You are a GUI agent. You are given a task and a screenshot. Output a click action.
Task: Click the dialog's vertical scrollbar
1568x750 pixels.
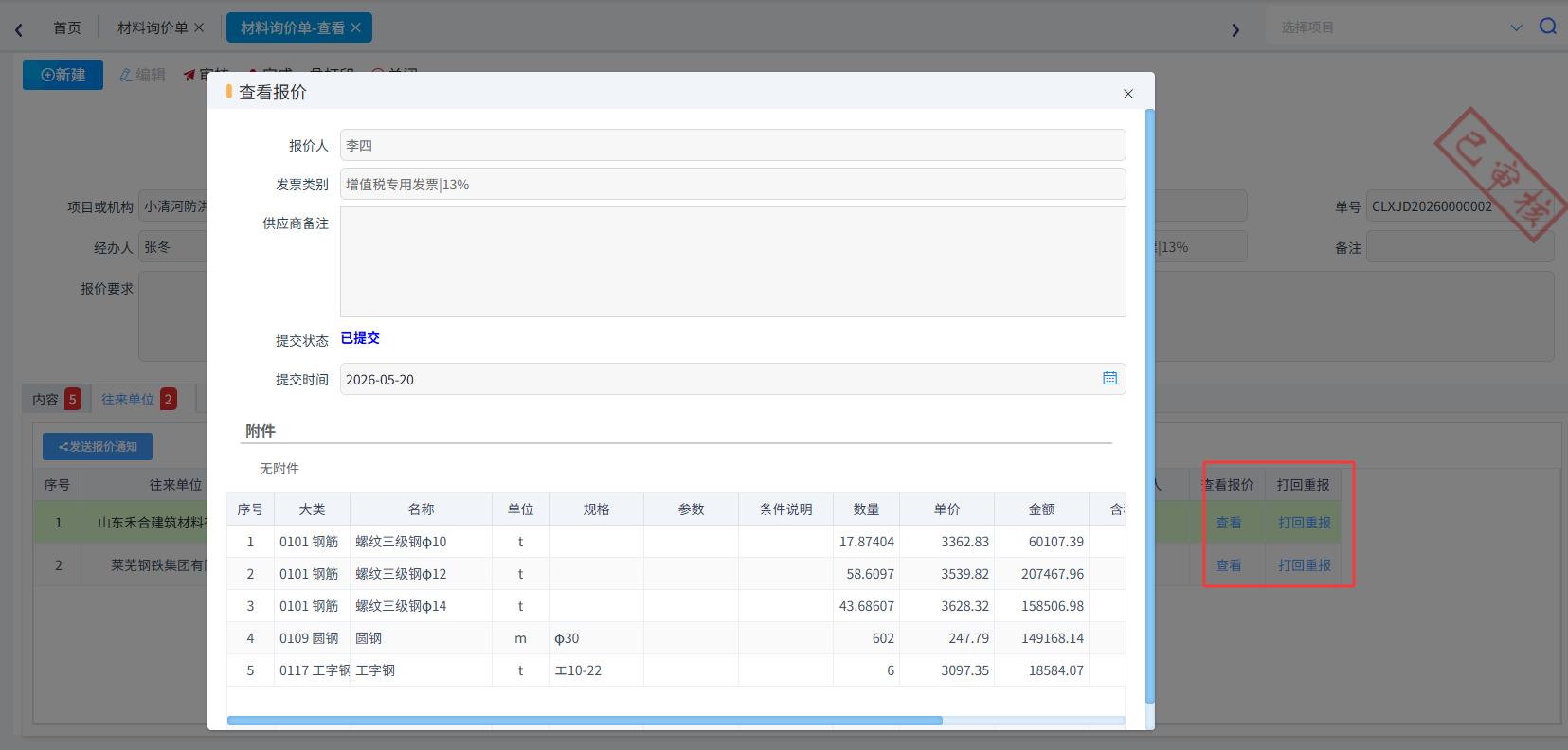1150,405
